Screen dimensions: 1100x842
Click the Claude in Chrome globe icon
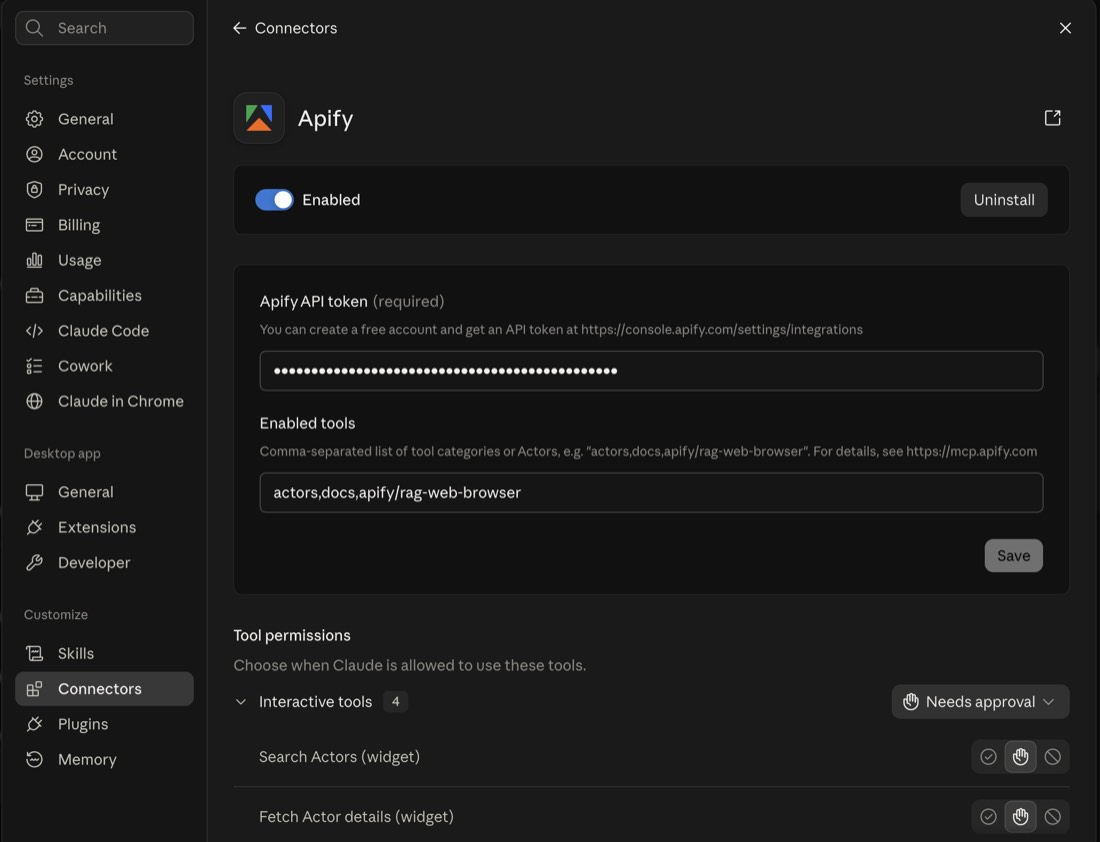pos(34,401)
